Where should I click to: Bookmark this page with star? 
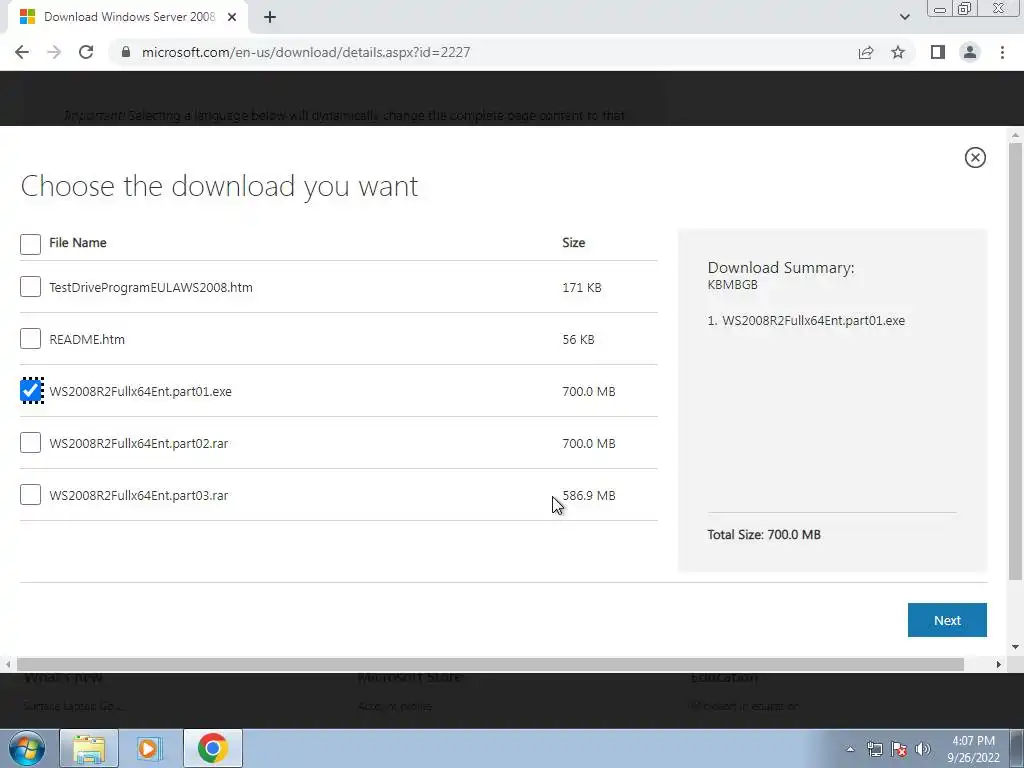pyautogui.click(x=898, y=52)
